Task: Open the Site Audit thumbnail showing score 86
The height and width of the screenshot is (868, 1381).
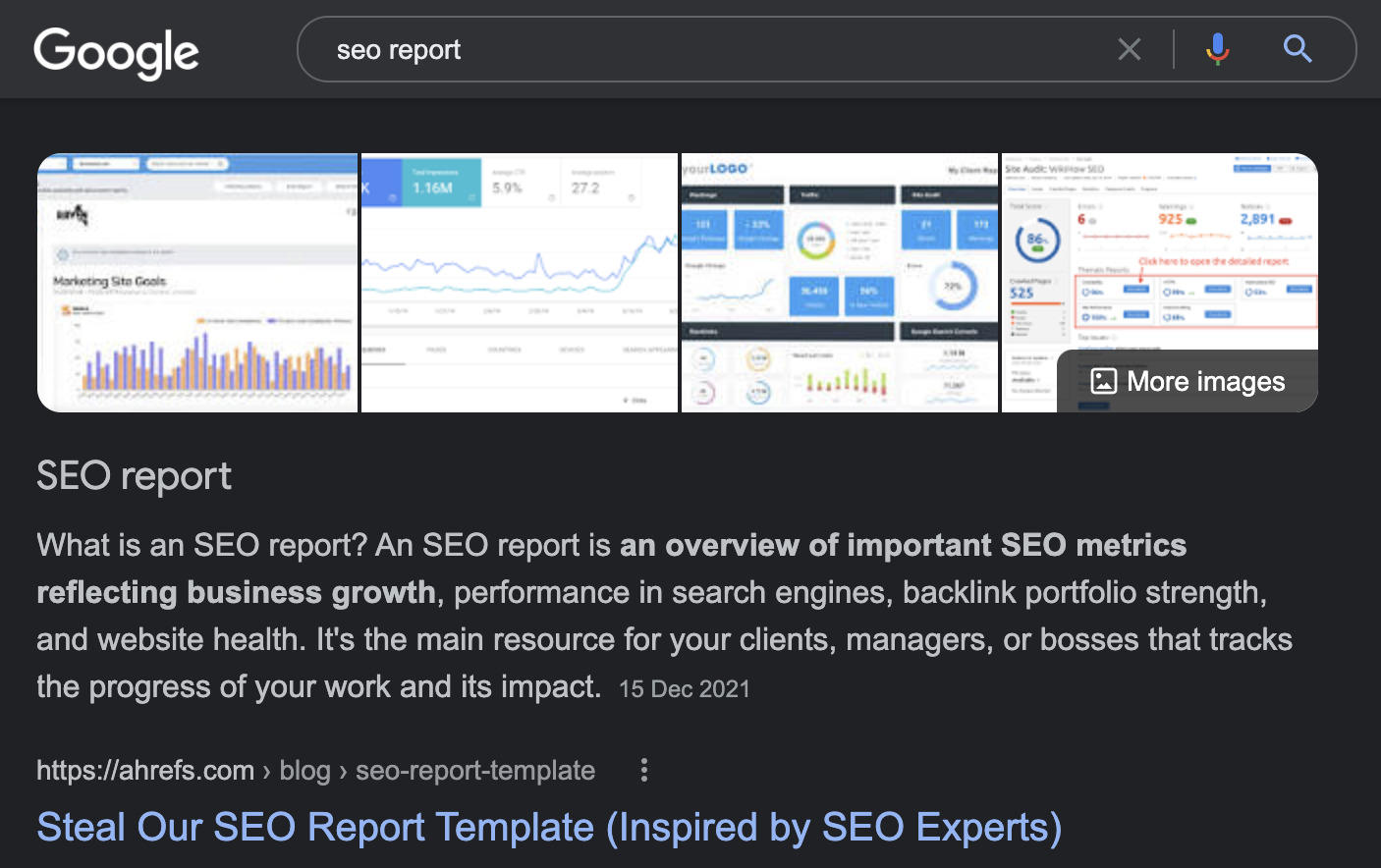Action: [1159, 252]
